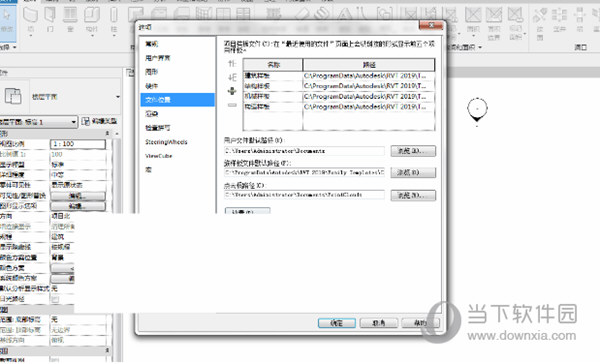
Task: Open the Macros (宏) options page
Action: [x=148, y=170]
